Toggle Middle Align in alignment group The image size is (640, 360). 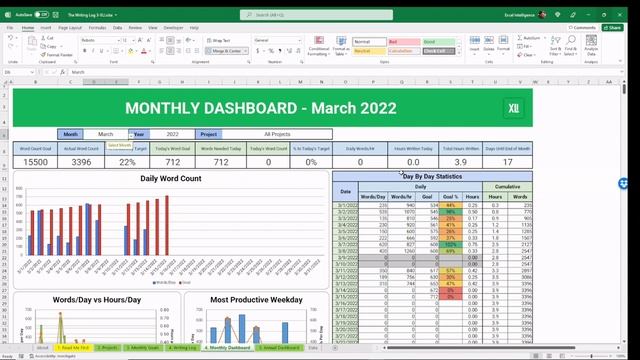pos(170,40)
